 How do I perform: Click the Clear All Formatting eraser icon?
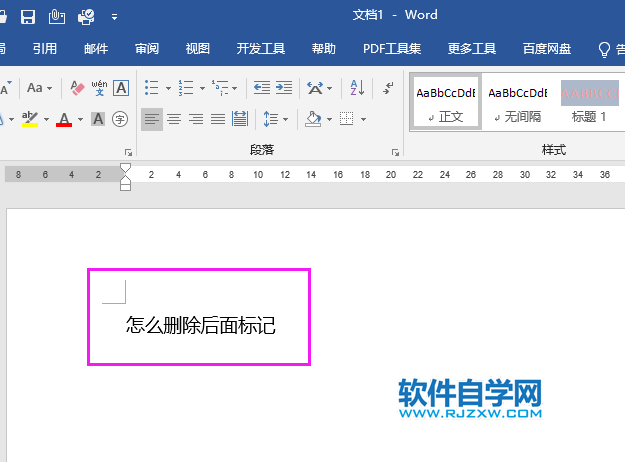[x=75, y=88]
